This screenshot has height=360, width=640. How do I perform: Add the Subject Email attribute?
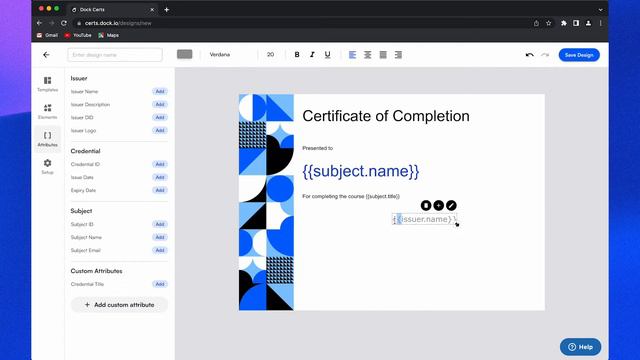(x=160, y=250)
